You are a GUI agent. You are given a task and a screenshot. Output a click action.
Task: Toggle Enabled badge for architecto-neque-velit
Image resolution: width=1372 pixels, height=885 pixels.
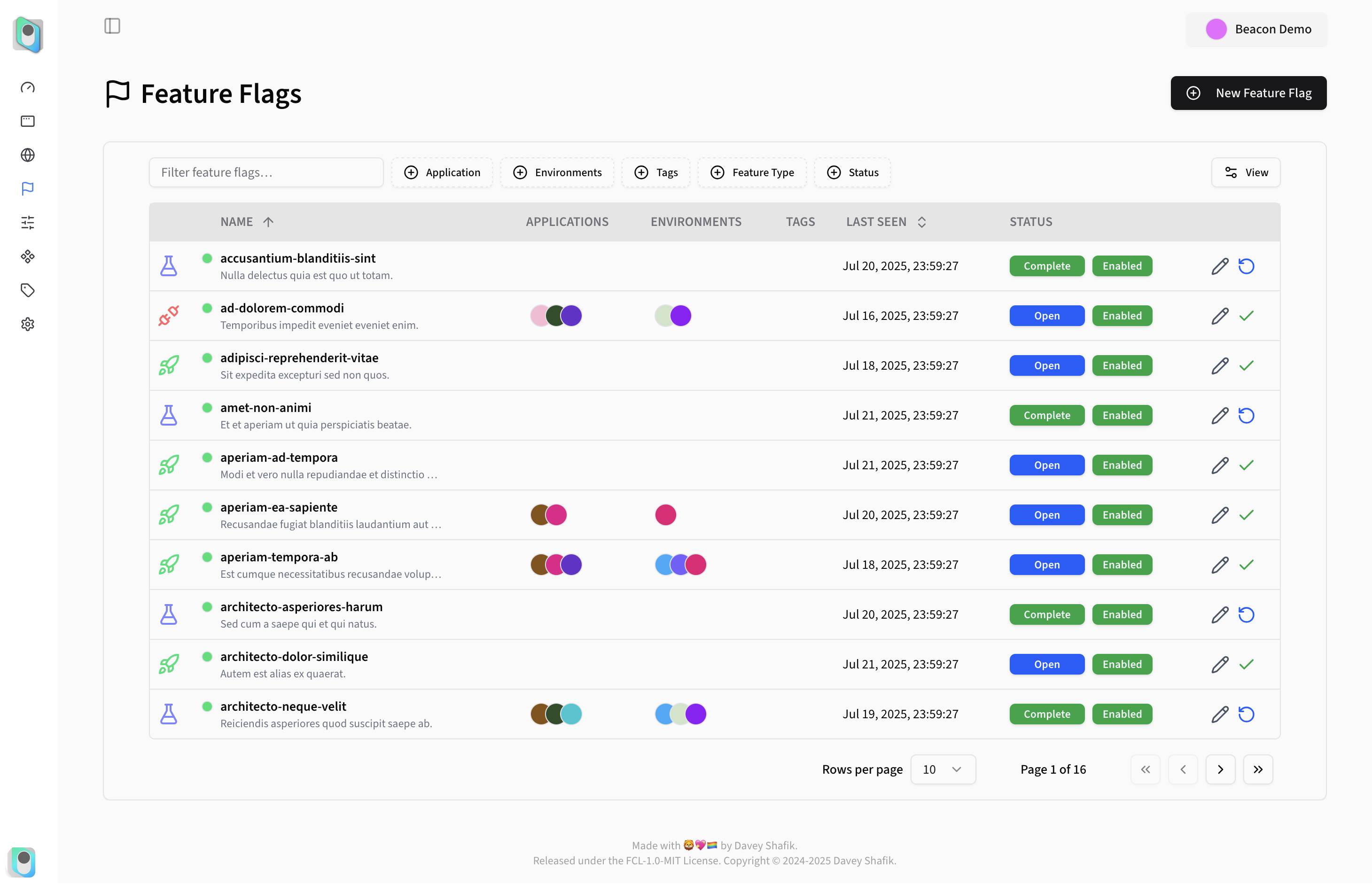1122,714
